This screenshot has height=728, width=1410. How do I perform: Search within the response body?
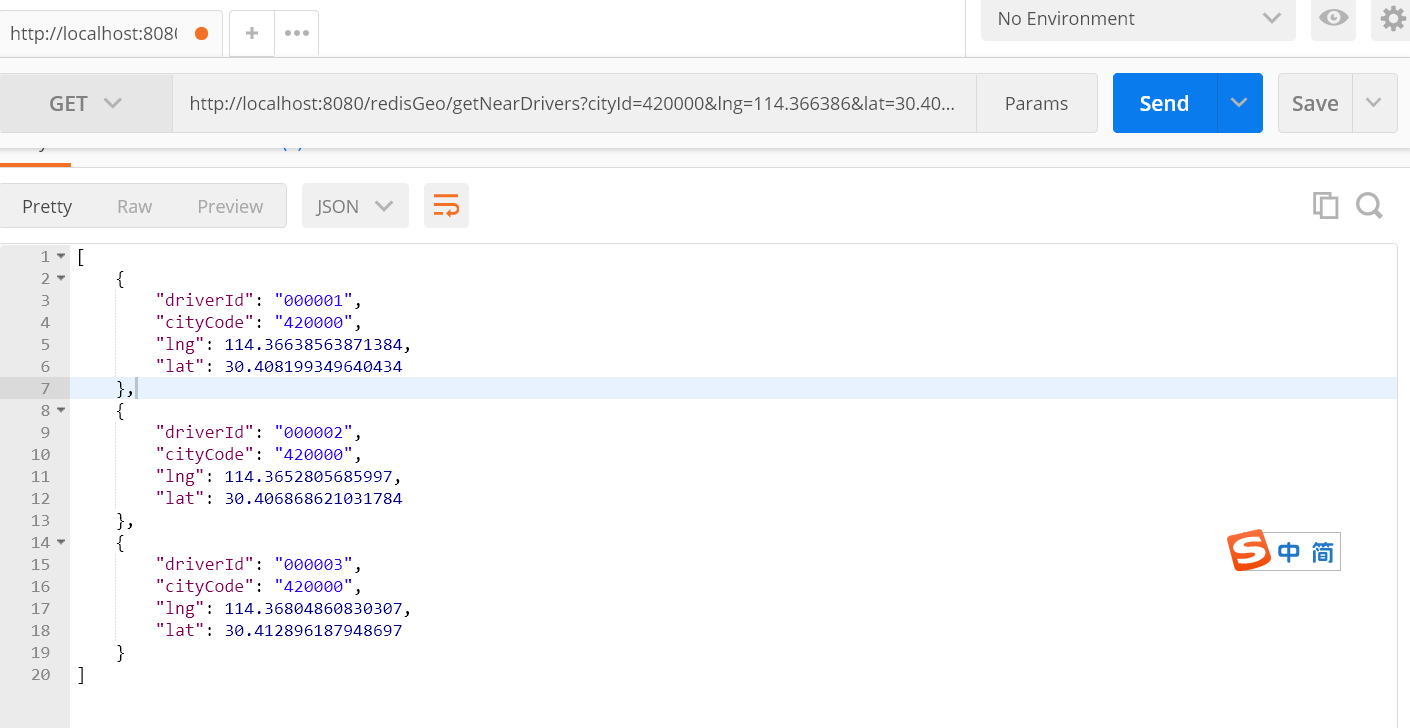(1369, 206)
